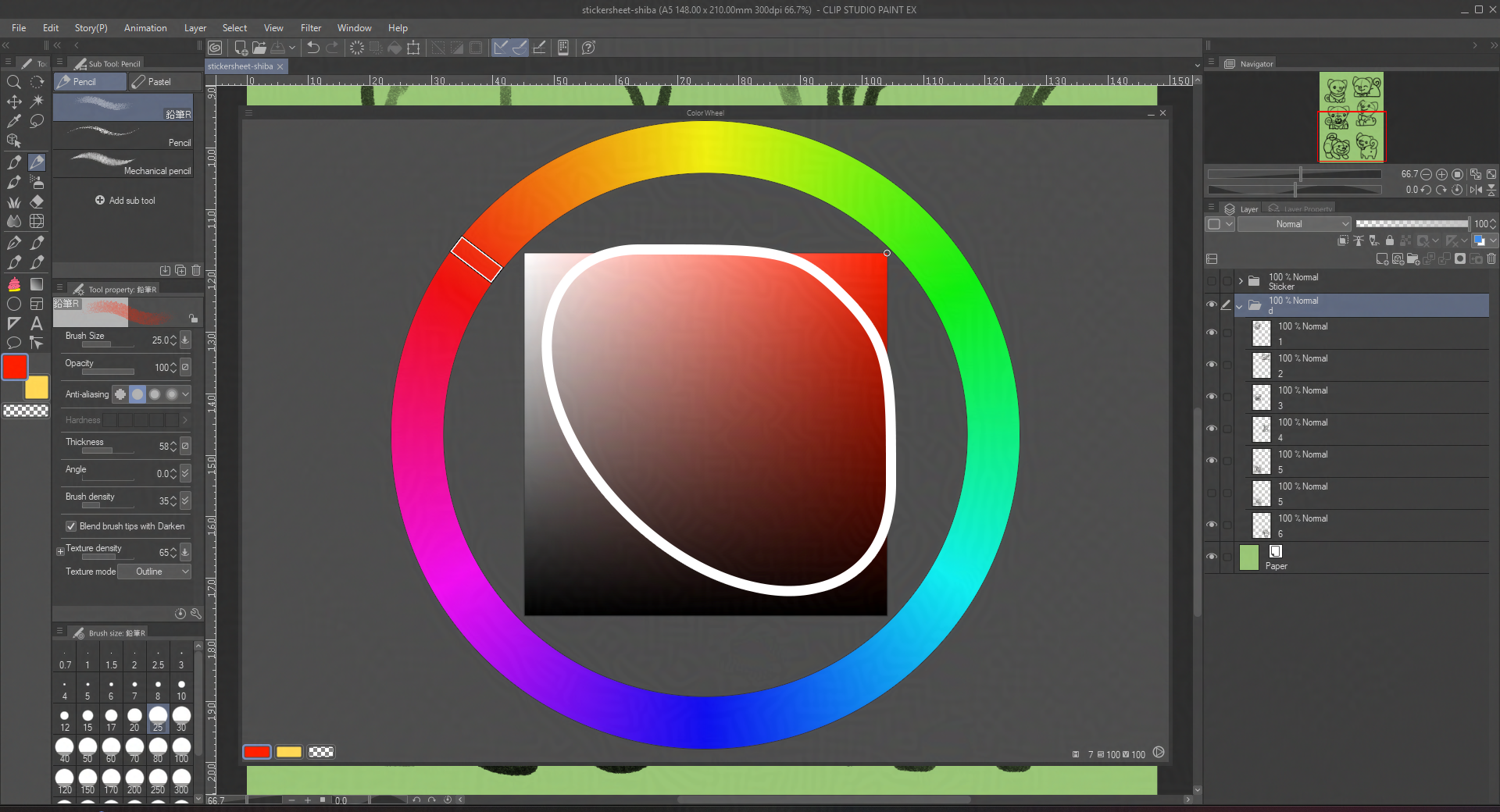The image size is (1500, 812).
Task: Open the Filter menu
Action: [x=310, y=28]
